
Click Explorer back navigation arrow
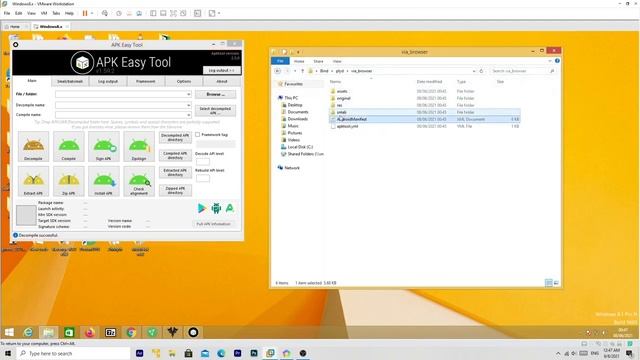pyautogui.click(x=278, y=71)
